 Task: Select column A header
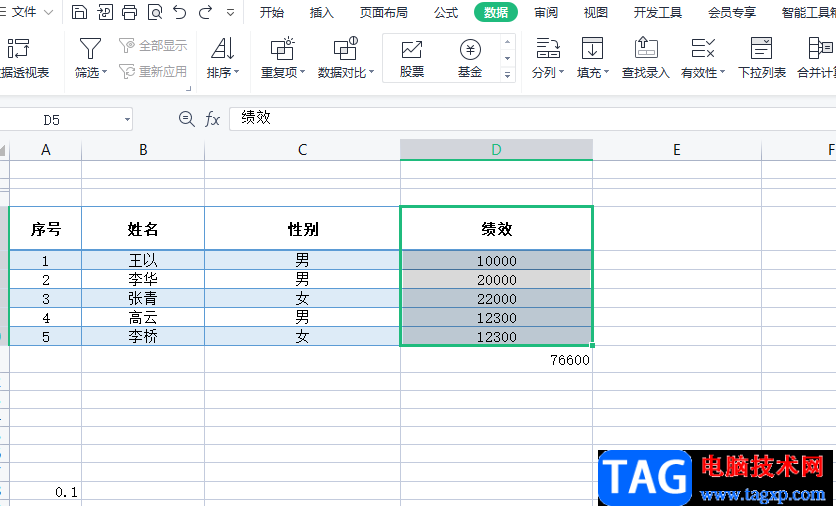pos(46,150)
